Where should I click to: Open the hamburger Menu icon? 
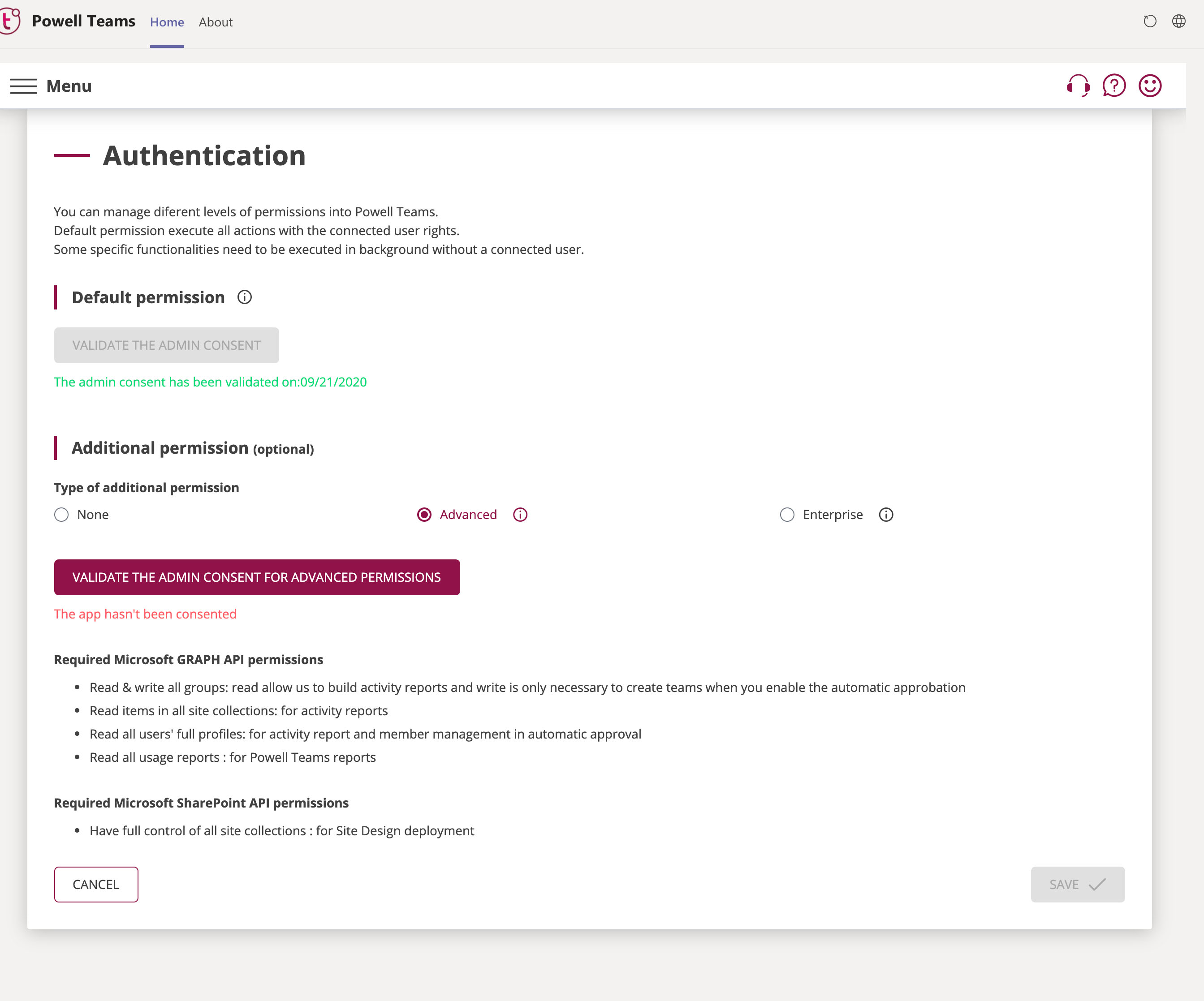[23, 86]
